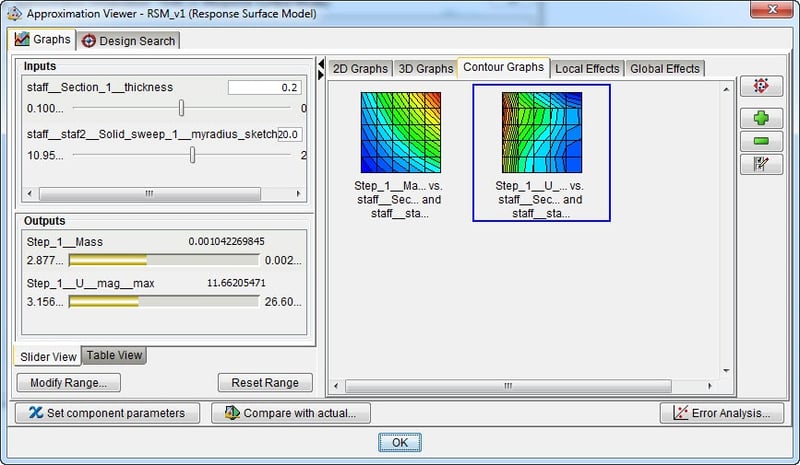Switch to Table View tab
Image resolution: width=800 pixels, height=465 pixels.
114,355
